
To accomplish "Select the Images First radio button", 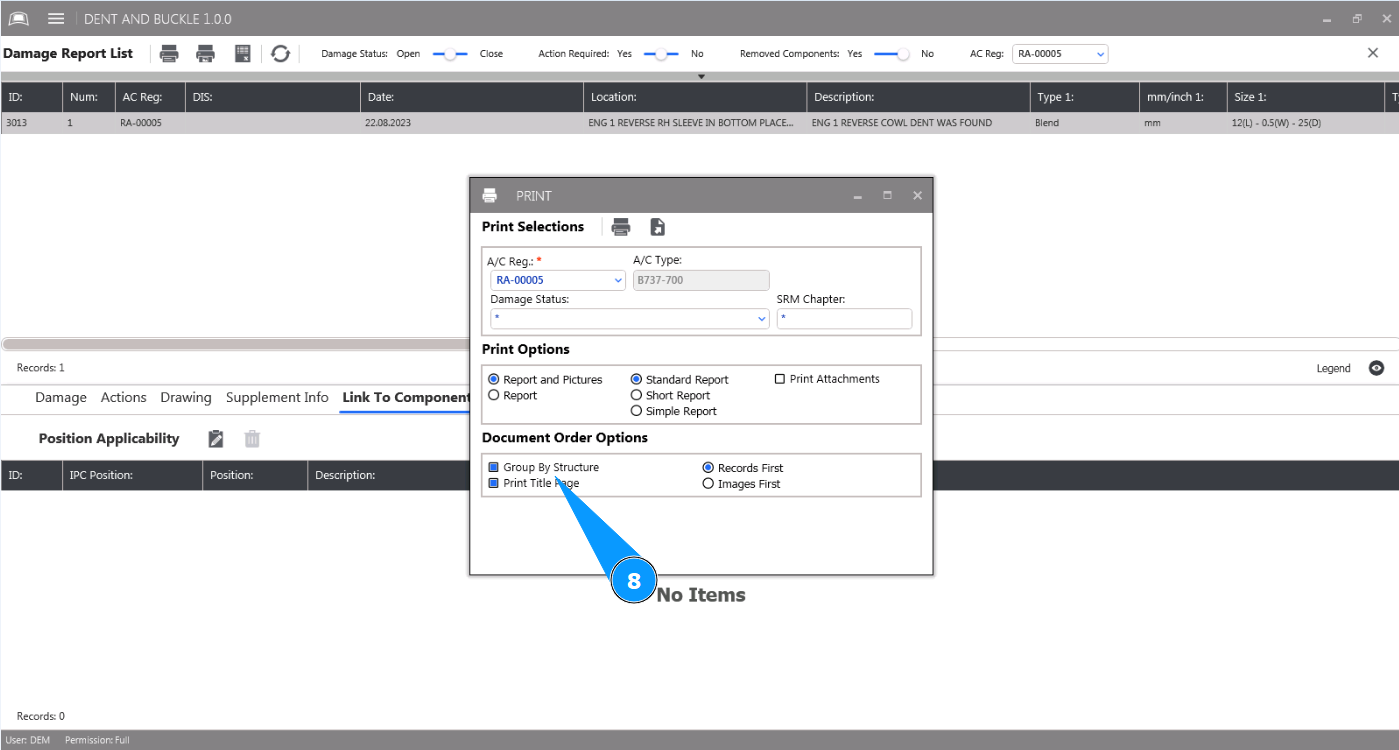I will tap(708, 484).
